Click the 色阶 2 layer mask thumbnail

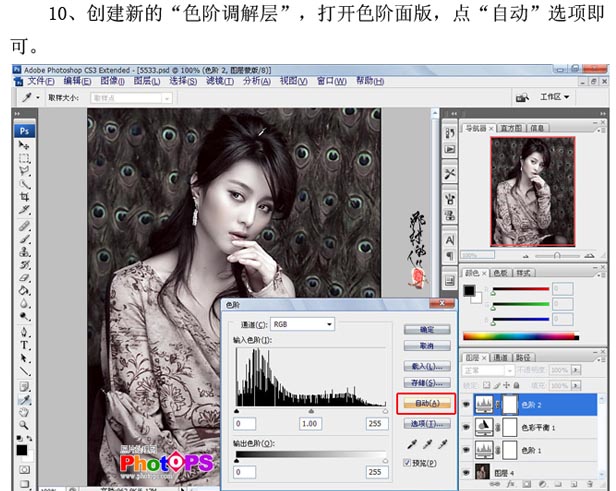510,405
